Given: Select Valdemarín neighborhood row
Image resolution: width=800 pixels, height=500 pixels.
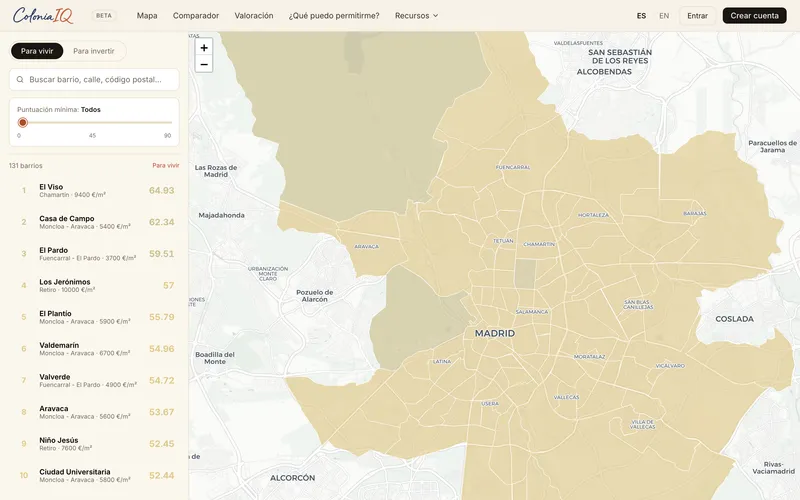Looking at the screenshot, I should pyautogui.click(x=94, y=348).
